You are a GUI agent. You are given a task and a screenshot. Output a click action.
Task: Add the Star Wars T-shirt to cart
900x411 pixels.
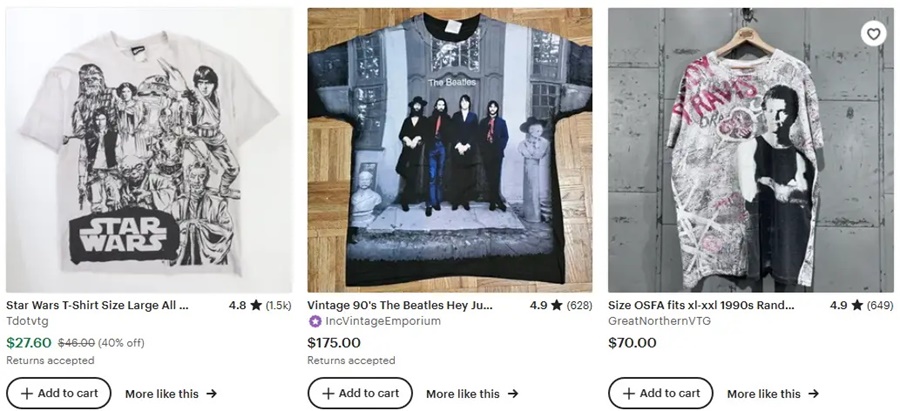(59, 393)
